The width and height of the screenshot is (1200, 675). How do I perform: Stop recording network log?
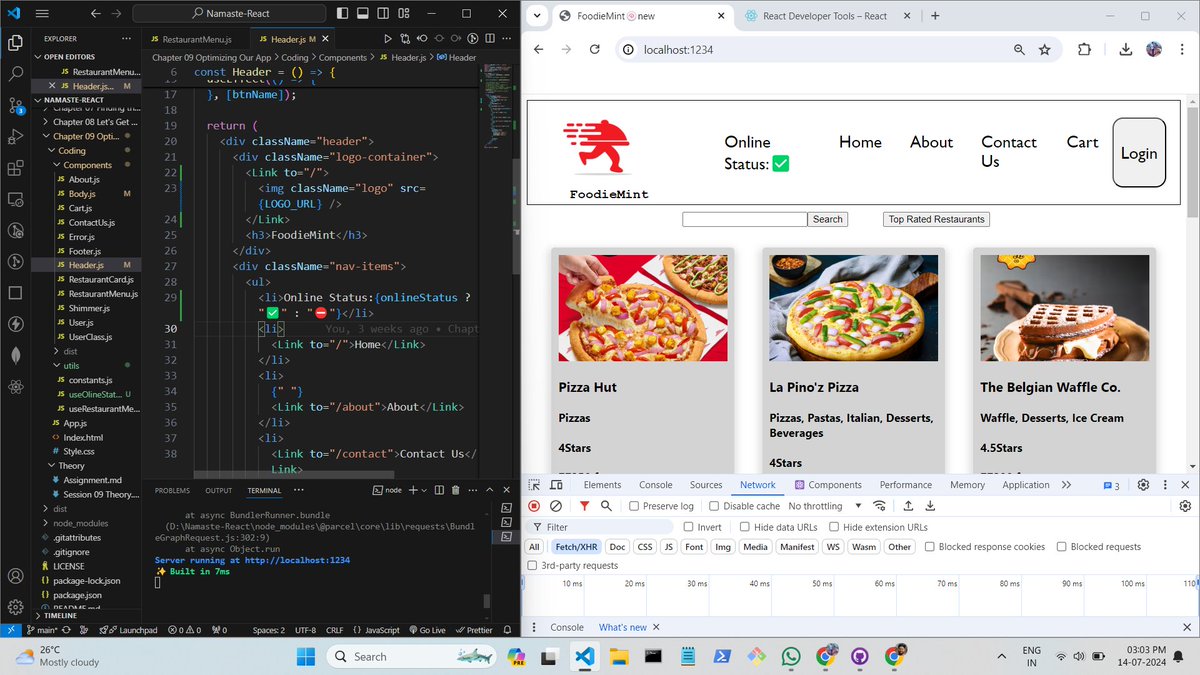(534, 506)
